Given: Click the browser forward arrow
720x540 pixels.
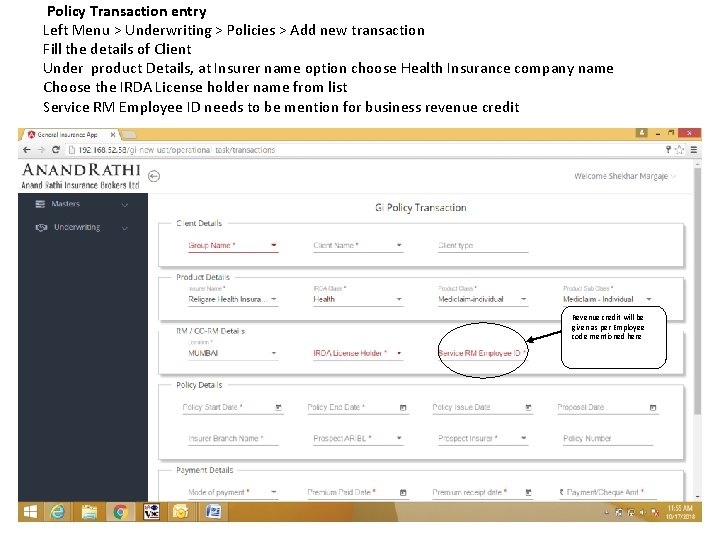Looking at the screenshot, I should click(41, 150).
